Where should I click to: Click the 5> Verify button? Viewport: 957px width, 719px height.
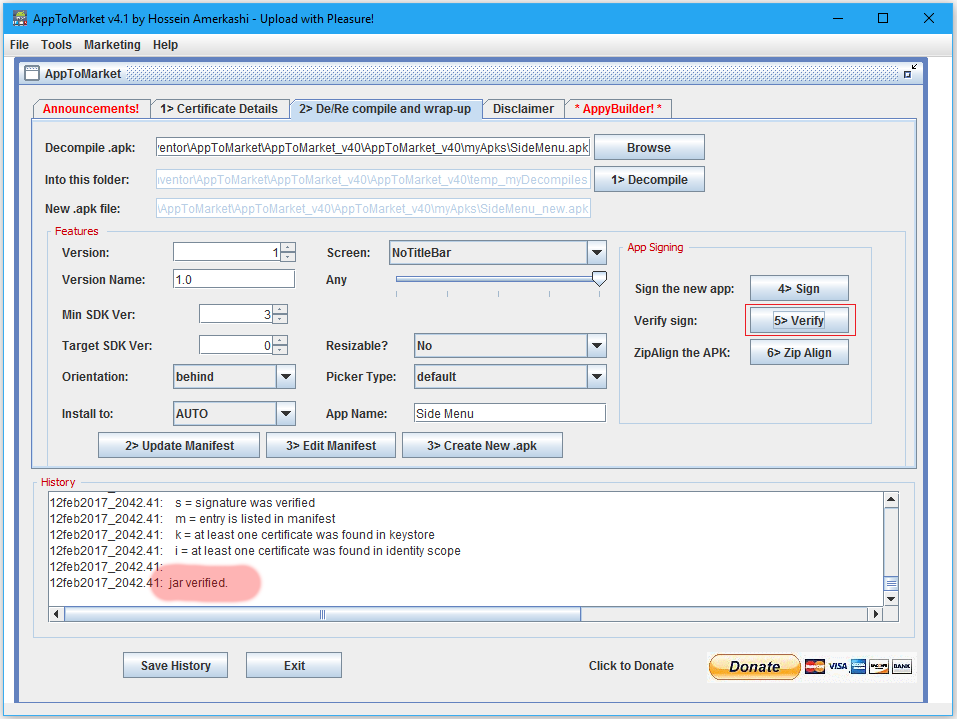click(x=799, y=320)
